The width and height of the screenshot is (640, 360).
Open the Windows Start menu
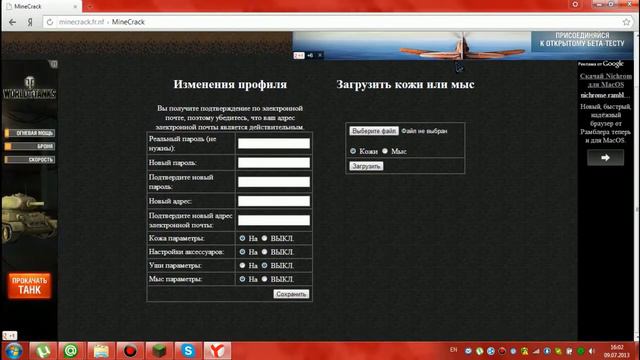(x=13, y=351)
